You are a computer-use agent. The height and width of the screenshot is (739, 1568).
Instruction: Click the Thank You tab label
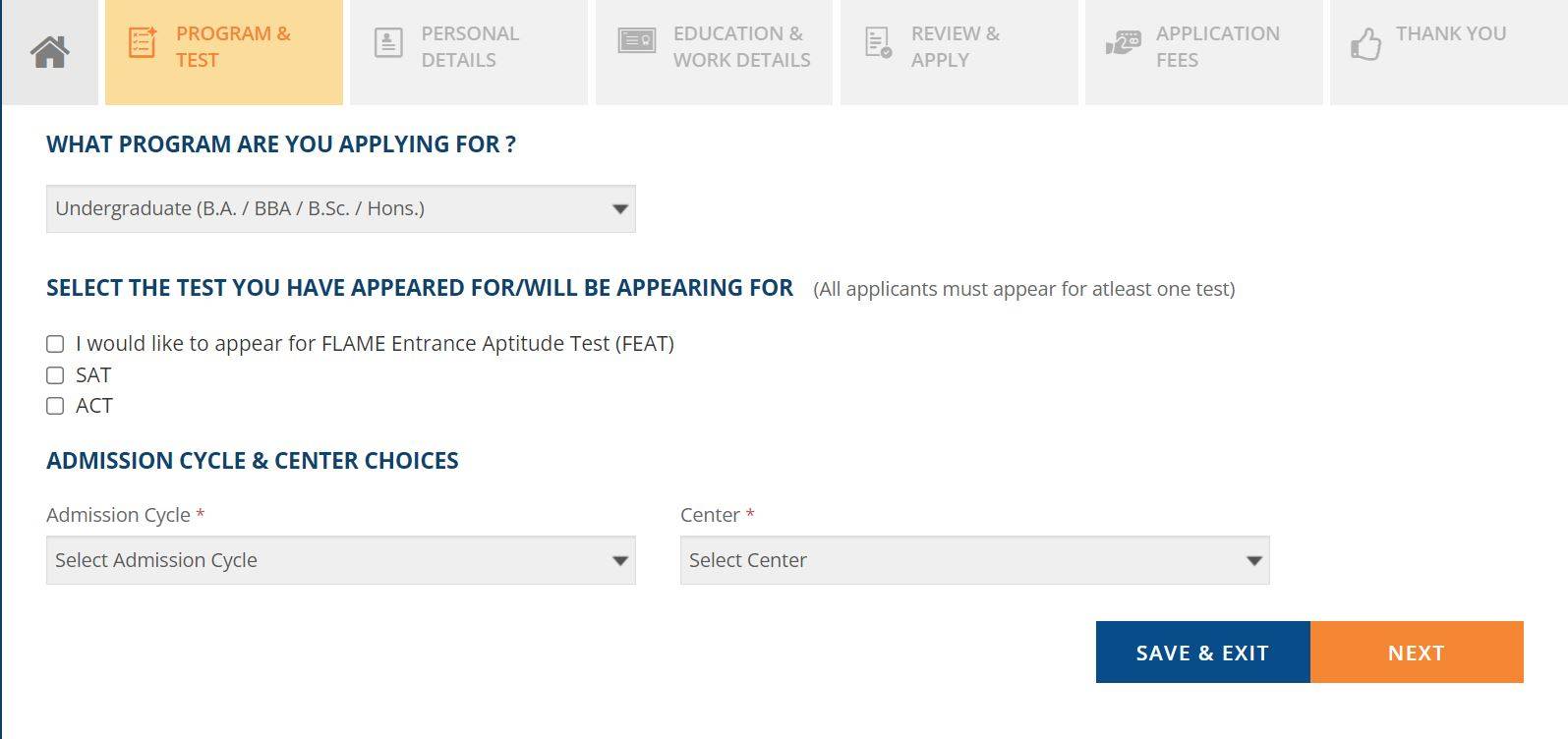tap(1450, 34)
